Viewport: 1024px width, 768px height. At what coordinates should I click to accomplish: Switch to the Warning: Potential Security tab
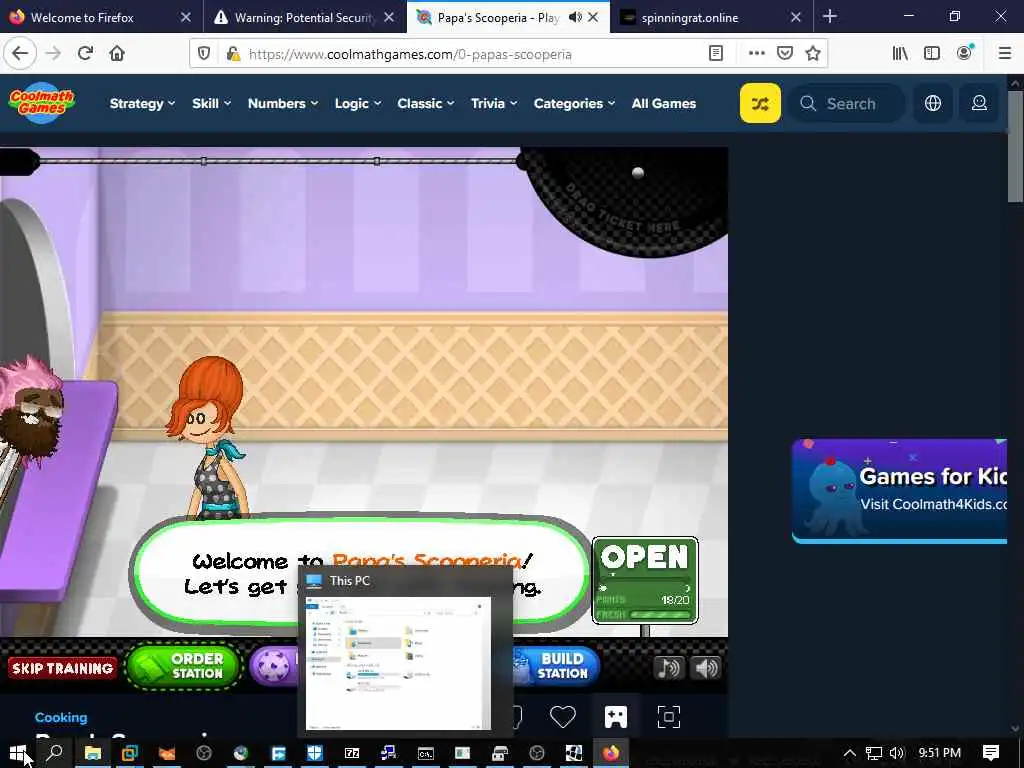click(x=305, y=18)
